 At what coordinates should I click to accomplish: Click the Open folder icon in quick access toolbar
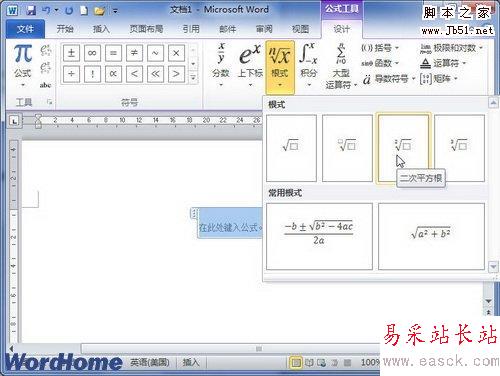point(99,11)
